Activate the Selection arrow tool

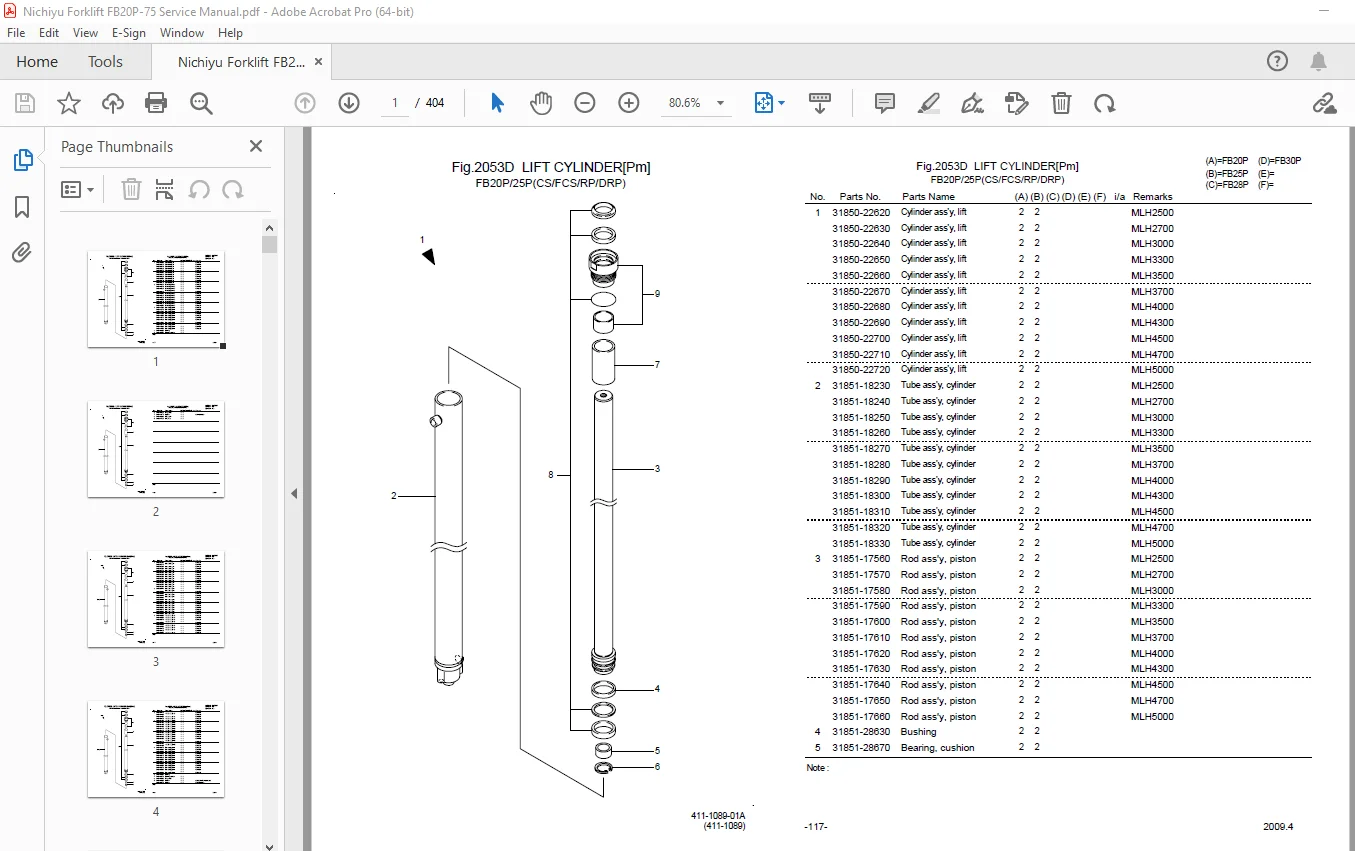(x=497, y=103)
